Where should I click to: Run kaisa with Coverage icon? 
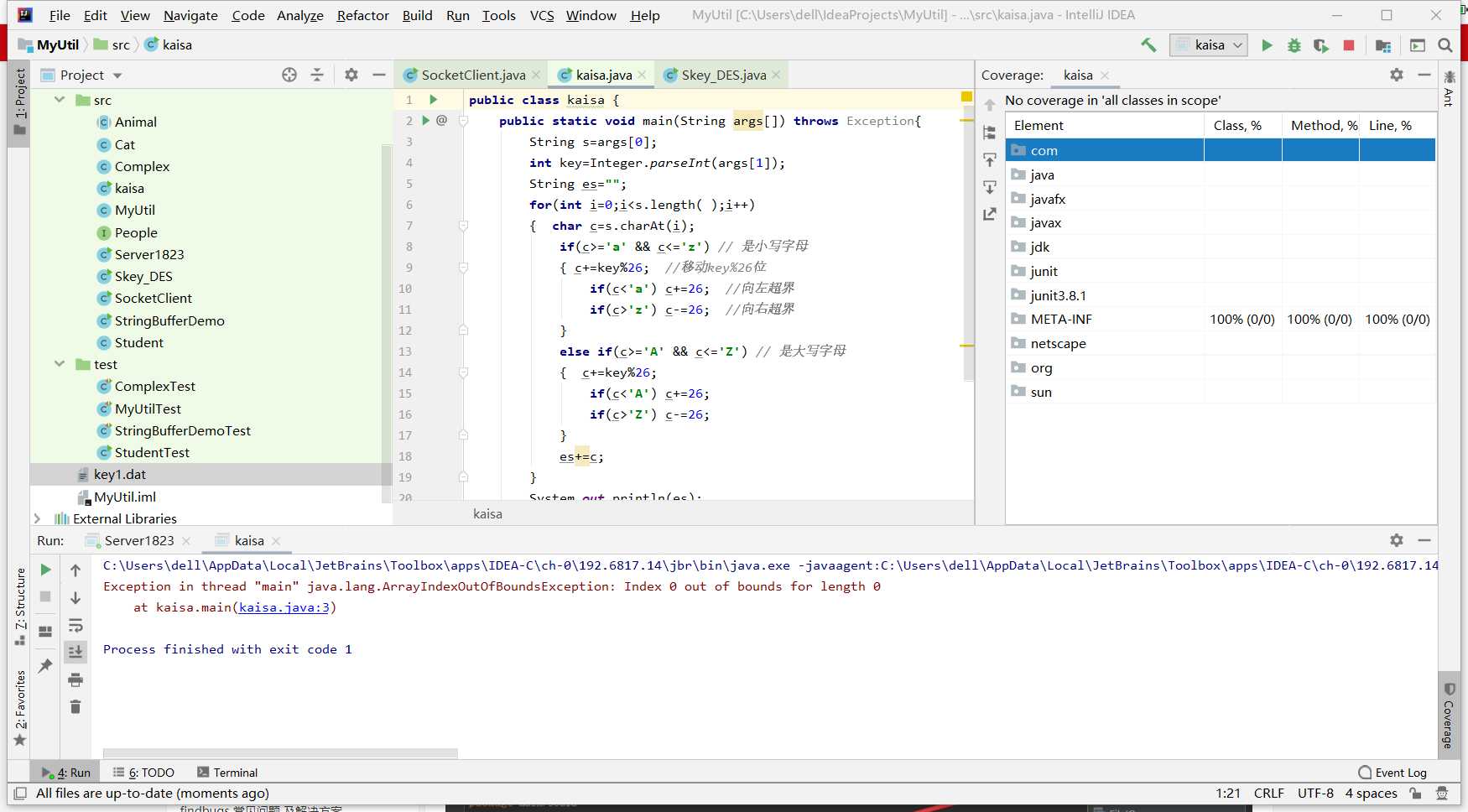point(1321,45)
